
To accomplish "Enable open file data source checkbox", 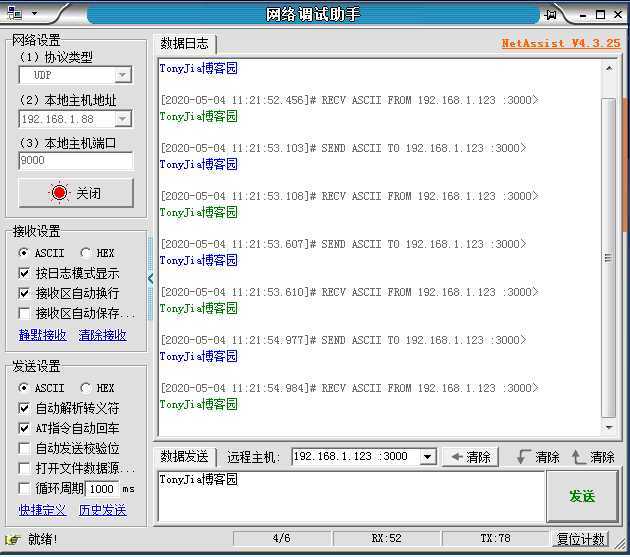I will pyautogui.click(x=24, y=468).
